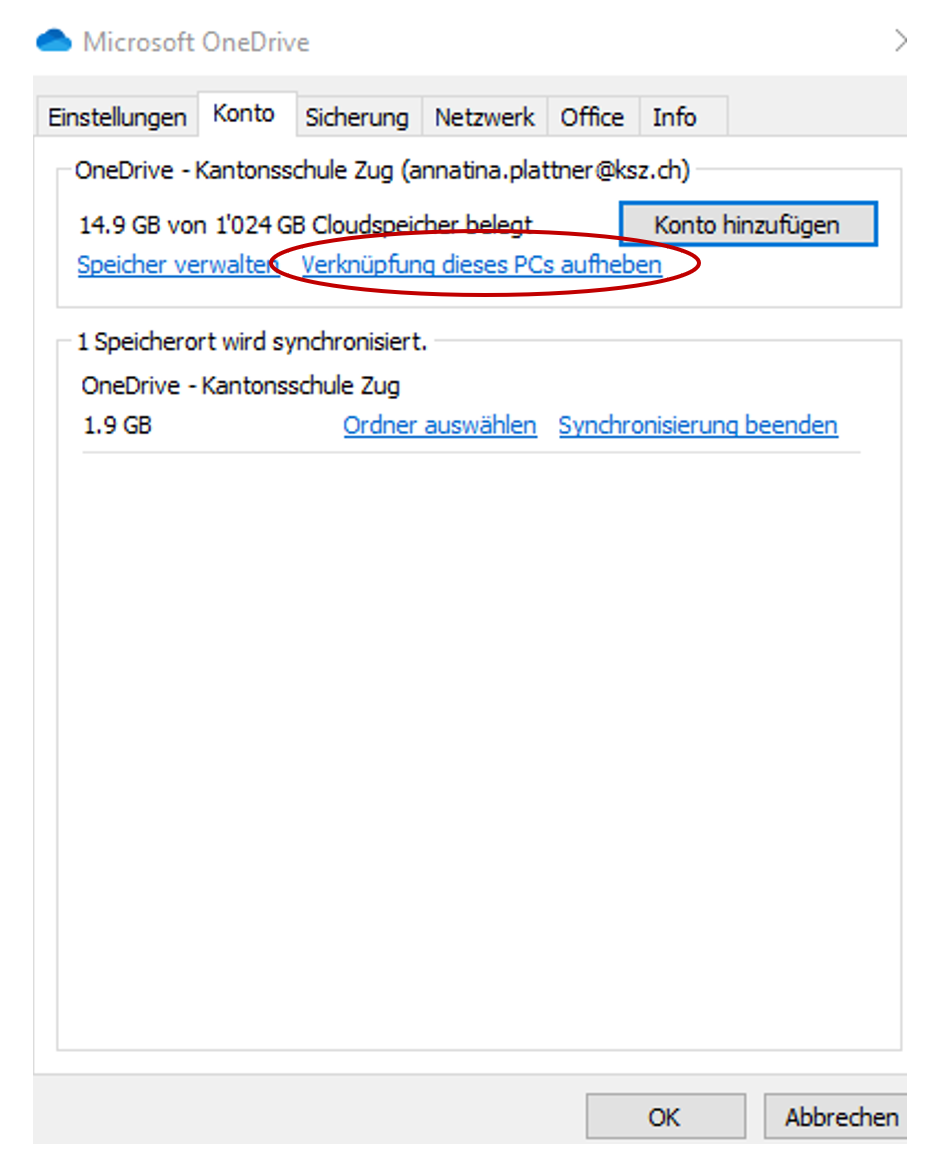Viewport: 944px width, 1152px height.
Task: Click the 1.9 GB size label
Action: (117, 426)
